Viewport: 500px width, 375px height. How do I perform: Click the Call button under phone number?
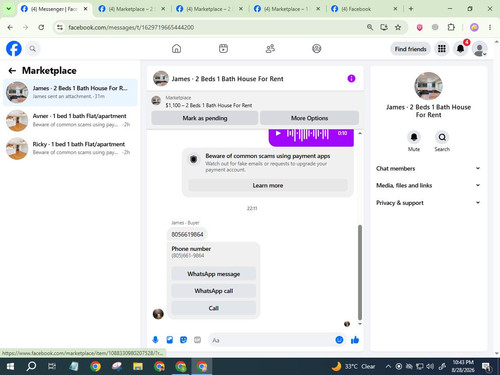click(214, 308)
